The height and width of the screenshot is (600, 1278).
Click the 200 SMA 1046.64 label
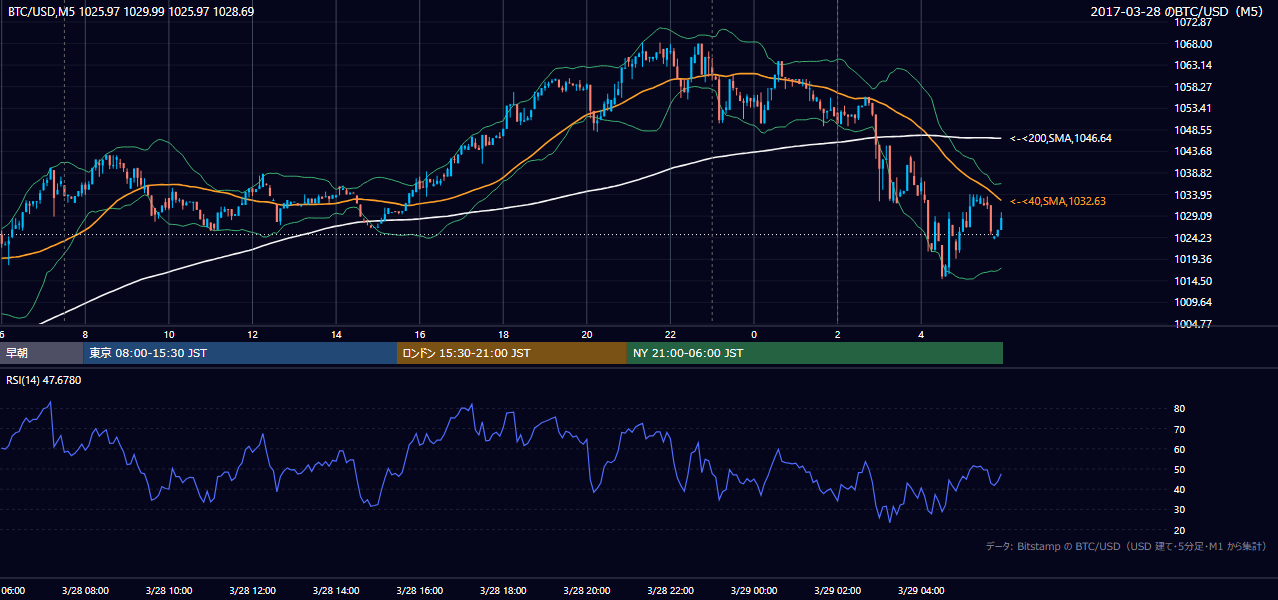tap(1060, 139)
